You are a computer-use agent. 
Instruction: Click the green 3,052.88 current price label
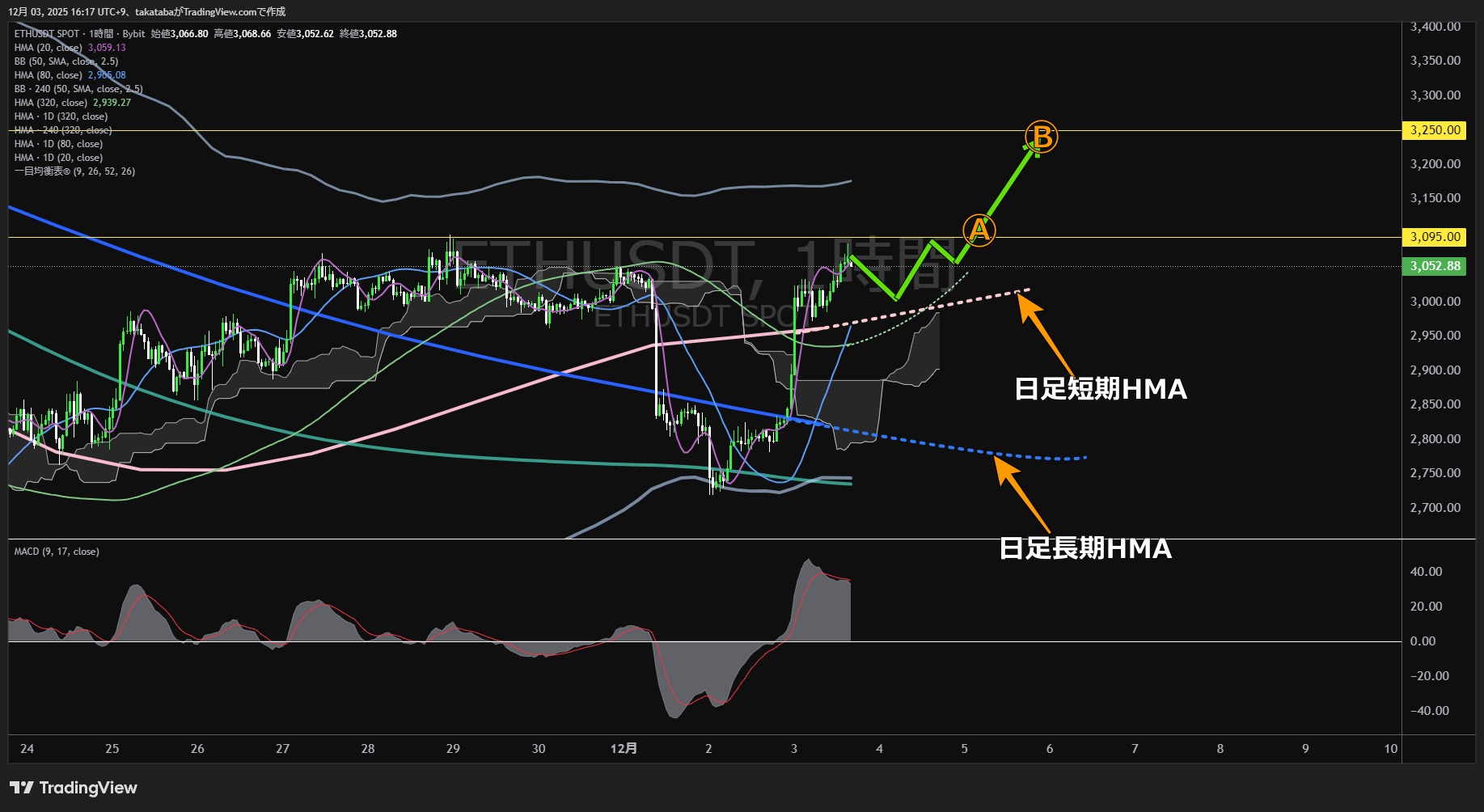[1434, 266]
